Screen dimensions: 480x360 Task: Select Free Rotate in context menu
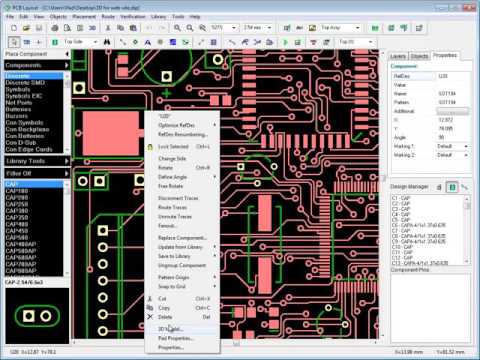pos(182,186)
